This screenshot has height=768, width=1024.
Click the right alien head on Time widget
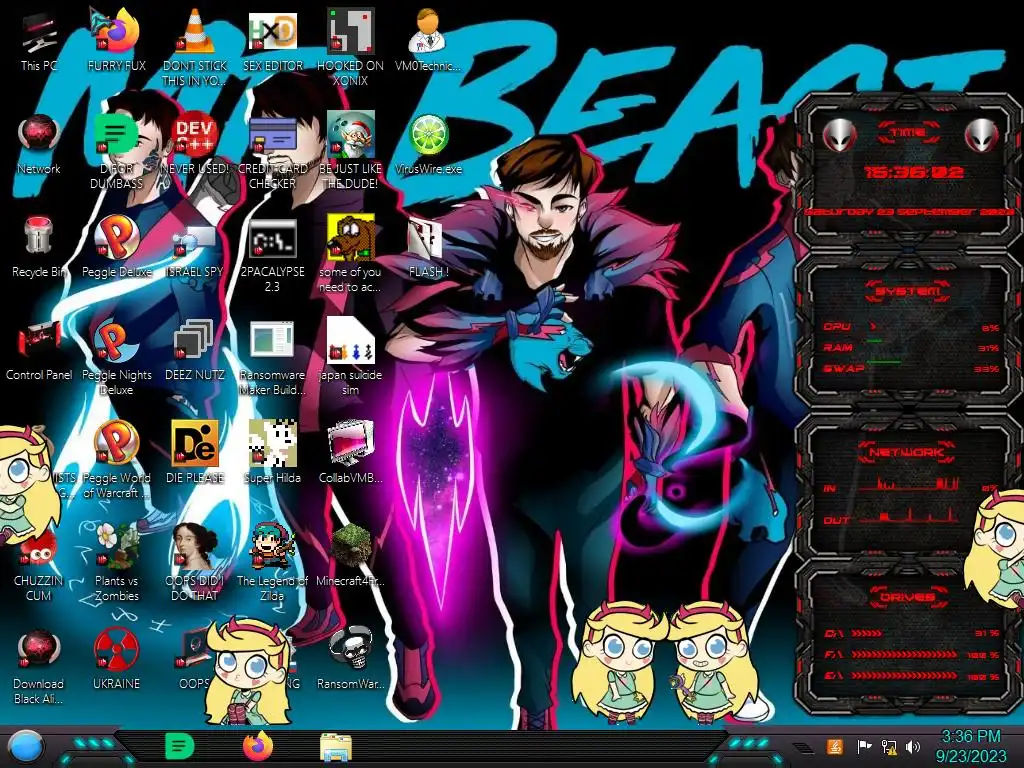pos(981,135)
